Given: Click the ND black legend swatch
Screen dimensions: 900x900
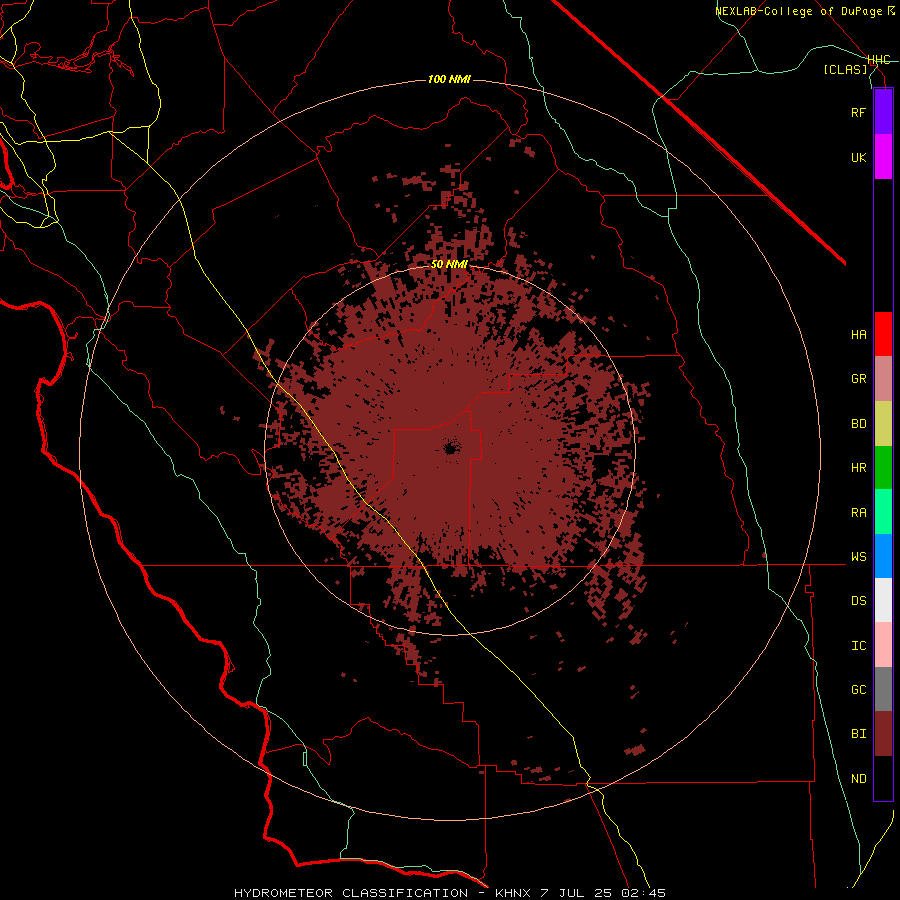Looking at the screenshot, I should (883, 778).
